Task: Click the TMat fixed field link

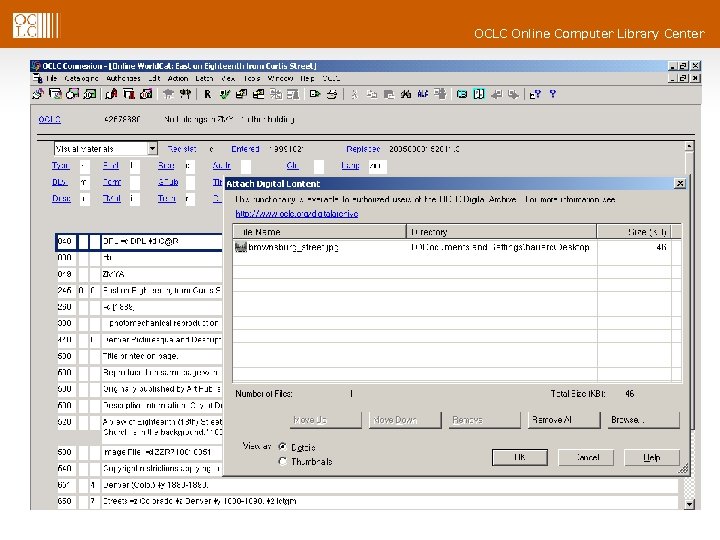Action: click(112, 198)
